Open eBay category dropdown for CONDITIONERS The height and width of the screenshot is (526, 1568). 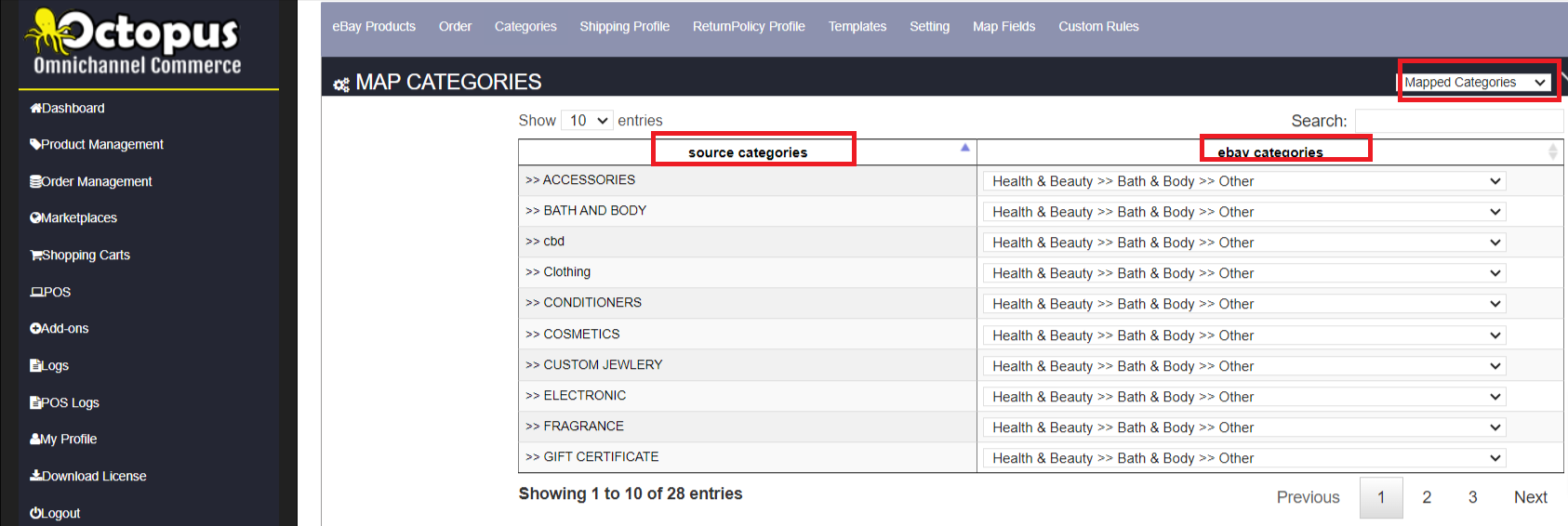click(x=1244, y=304)
